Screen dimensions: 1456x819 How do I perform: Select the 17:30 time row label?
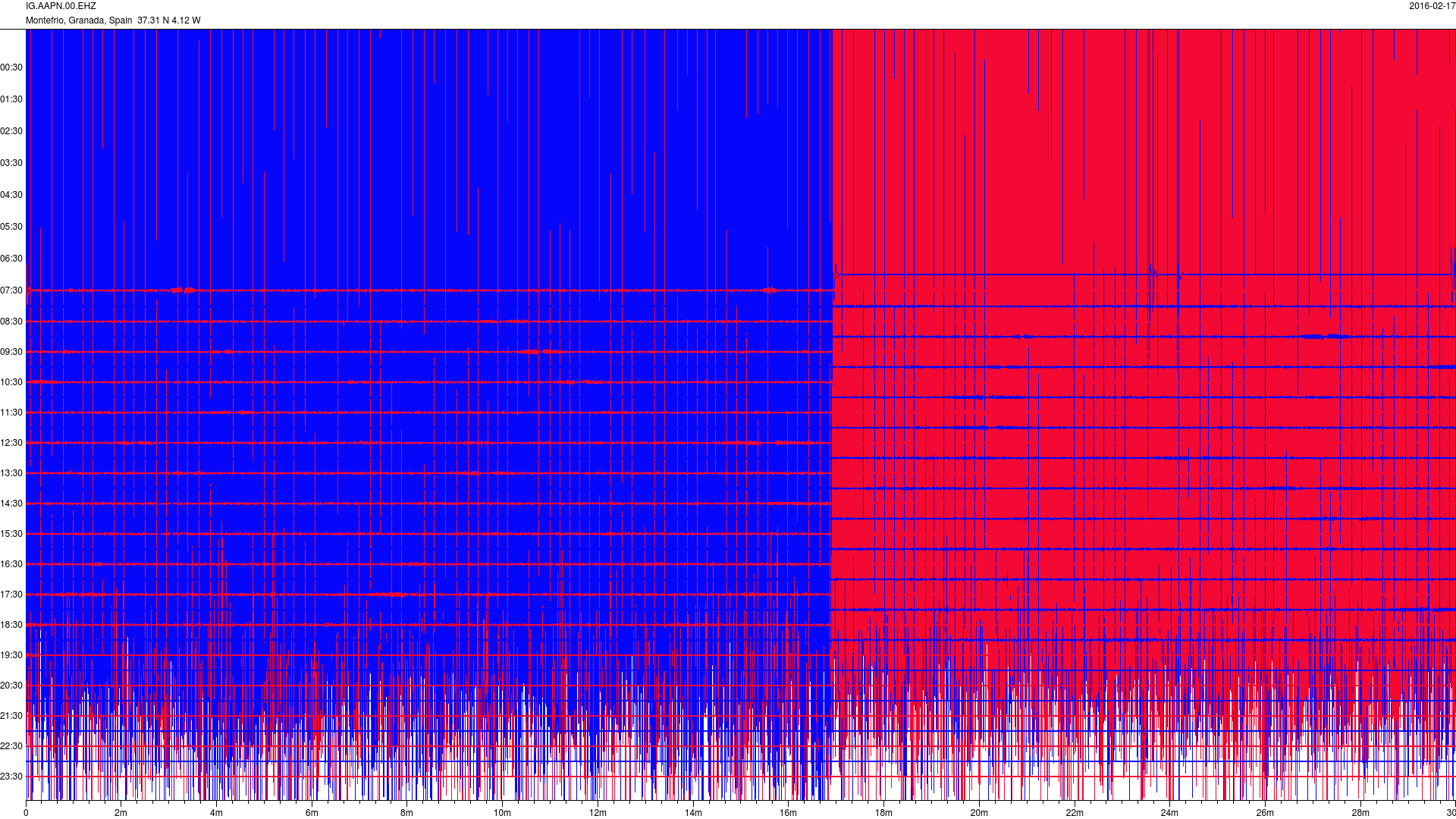click(11, 595)
